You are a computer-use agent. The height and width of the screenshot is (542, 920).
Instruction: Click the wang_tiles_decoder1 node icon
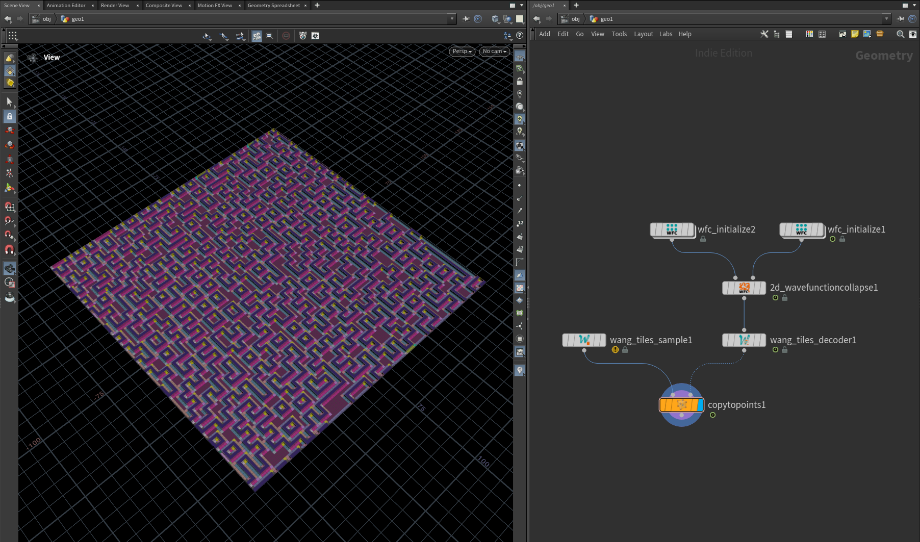744,340
